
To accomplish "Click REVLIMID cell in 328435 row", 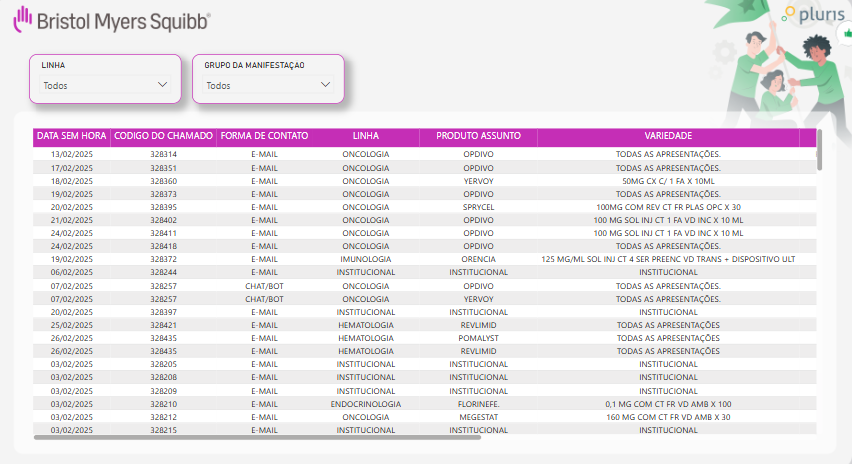I will (478, 352).
